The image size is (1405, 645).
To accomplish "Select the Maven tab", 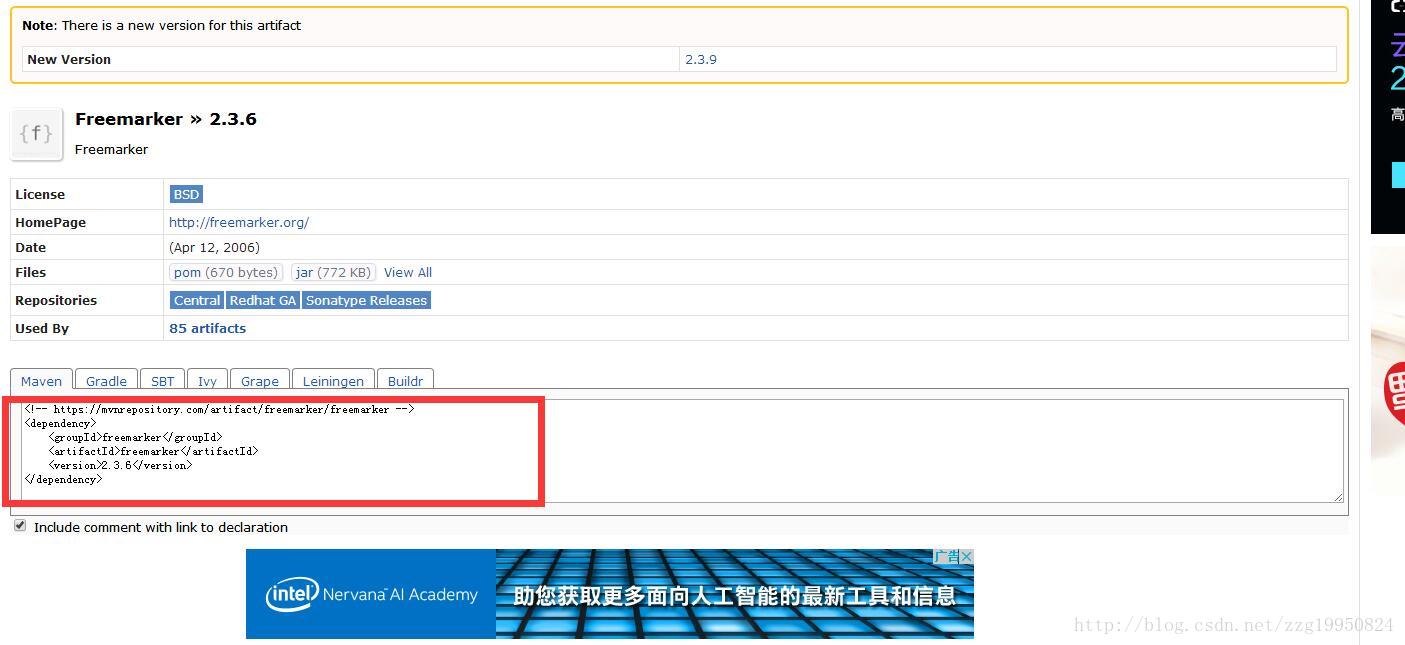I will [x=41, y=380].
